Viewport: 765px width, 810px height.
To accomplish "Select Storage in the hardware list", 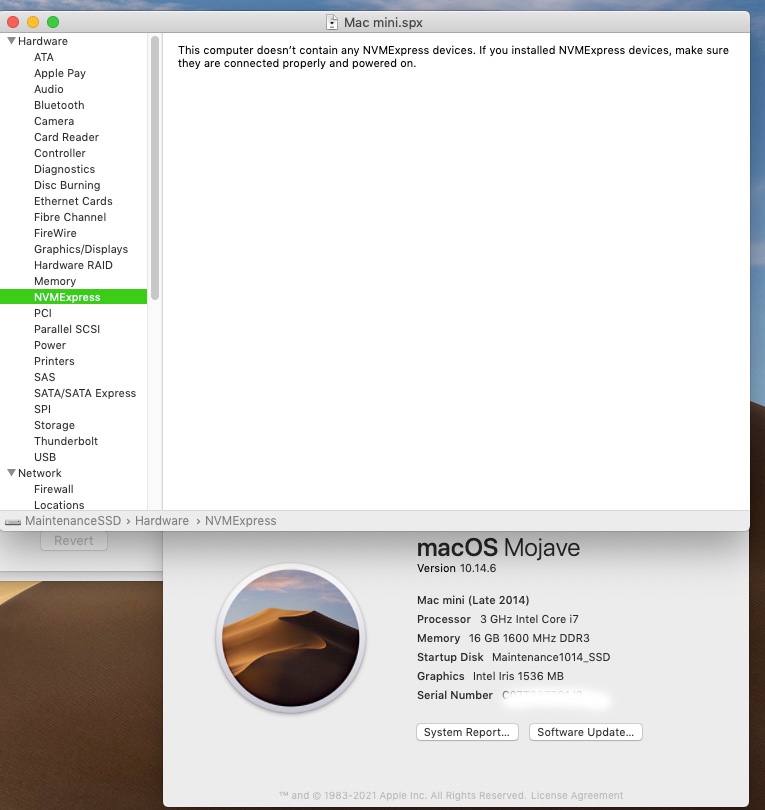I will click(x=54, y=425).
